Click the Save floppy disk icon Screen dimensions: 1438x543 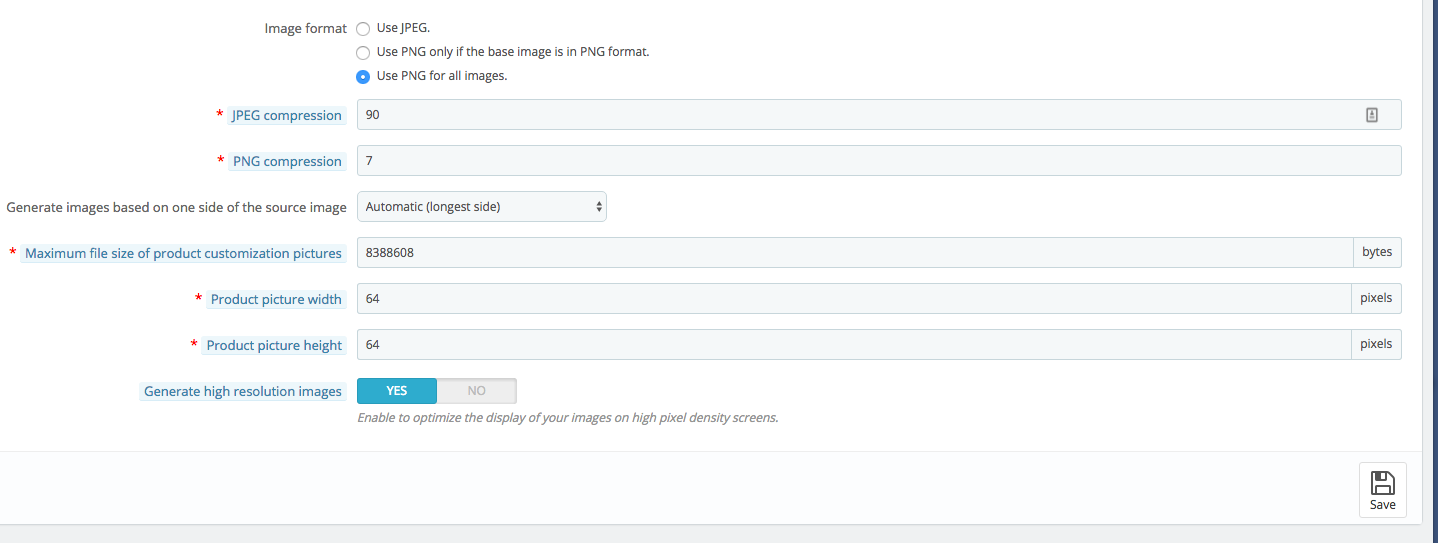coord(1383,484)
